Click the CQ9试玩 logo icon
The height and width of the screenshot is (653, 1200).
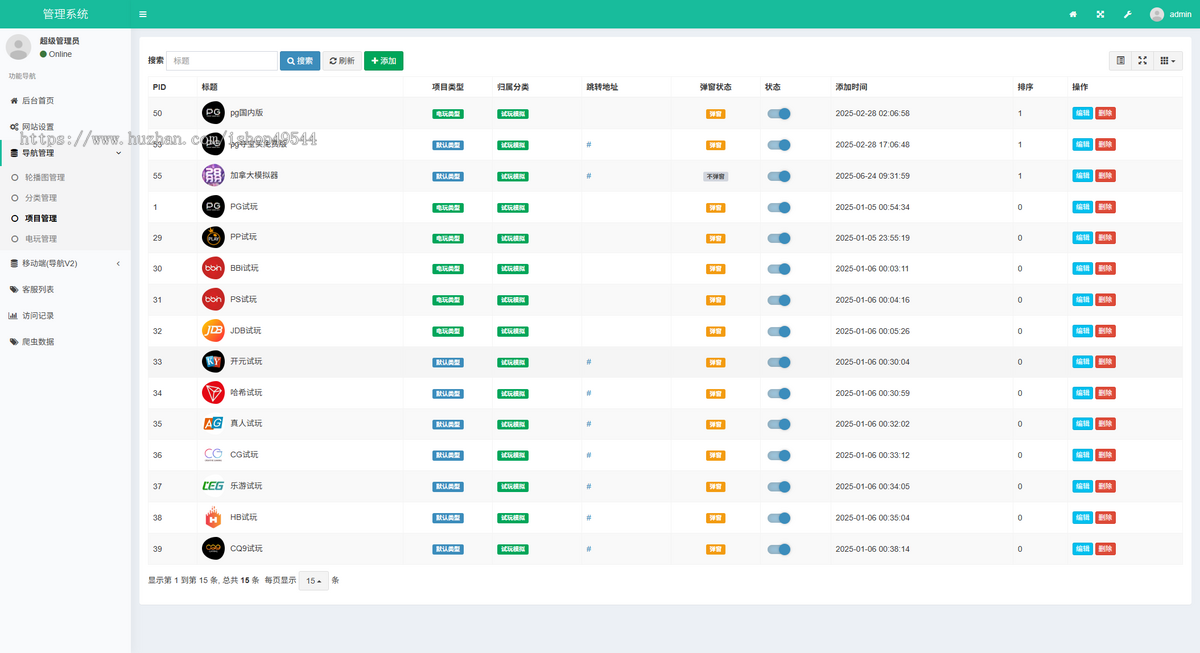coord(213,548)
